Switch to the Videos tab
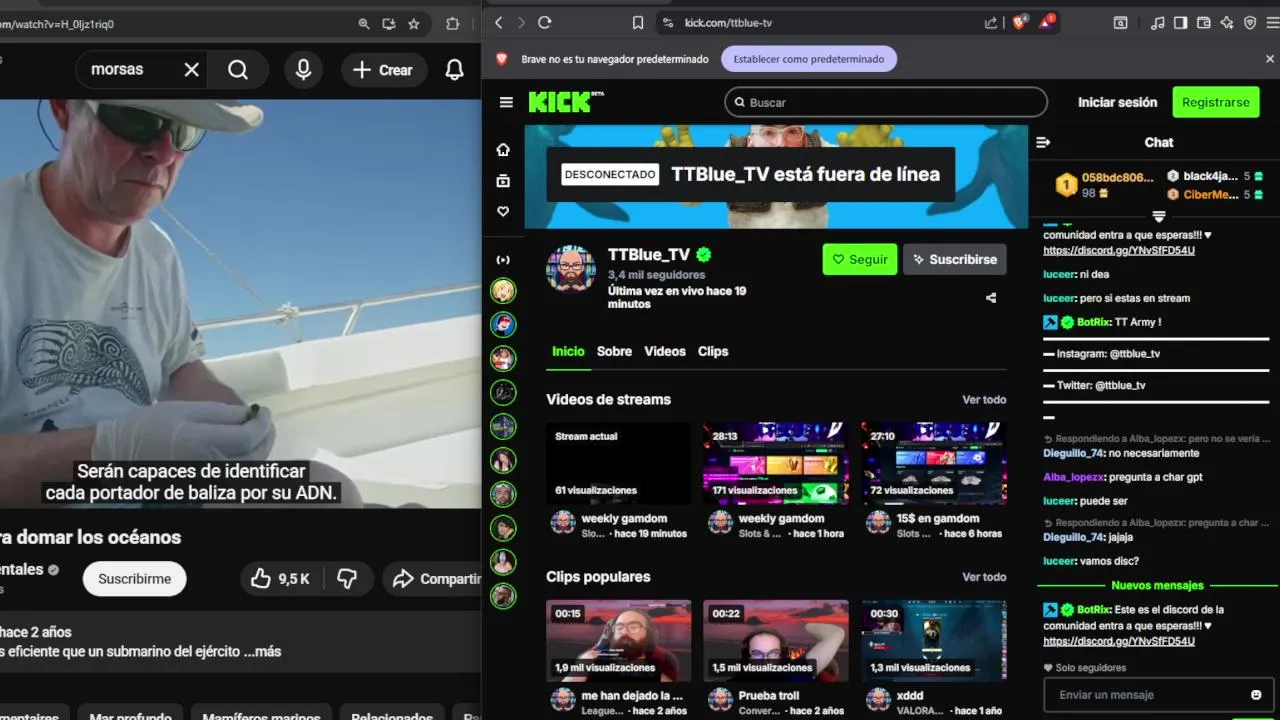This screenshot has height=720, width=1280. coord(665,351)
